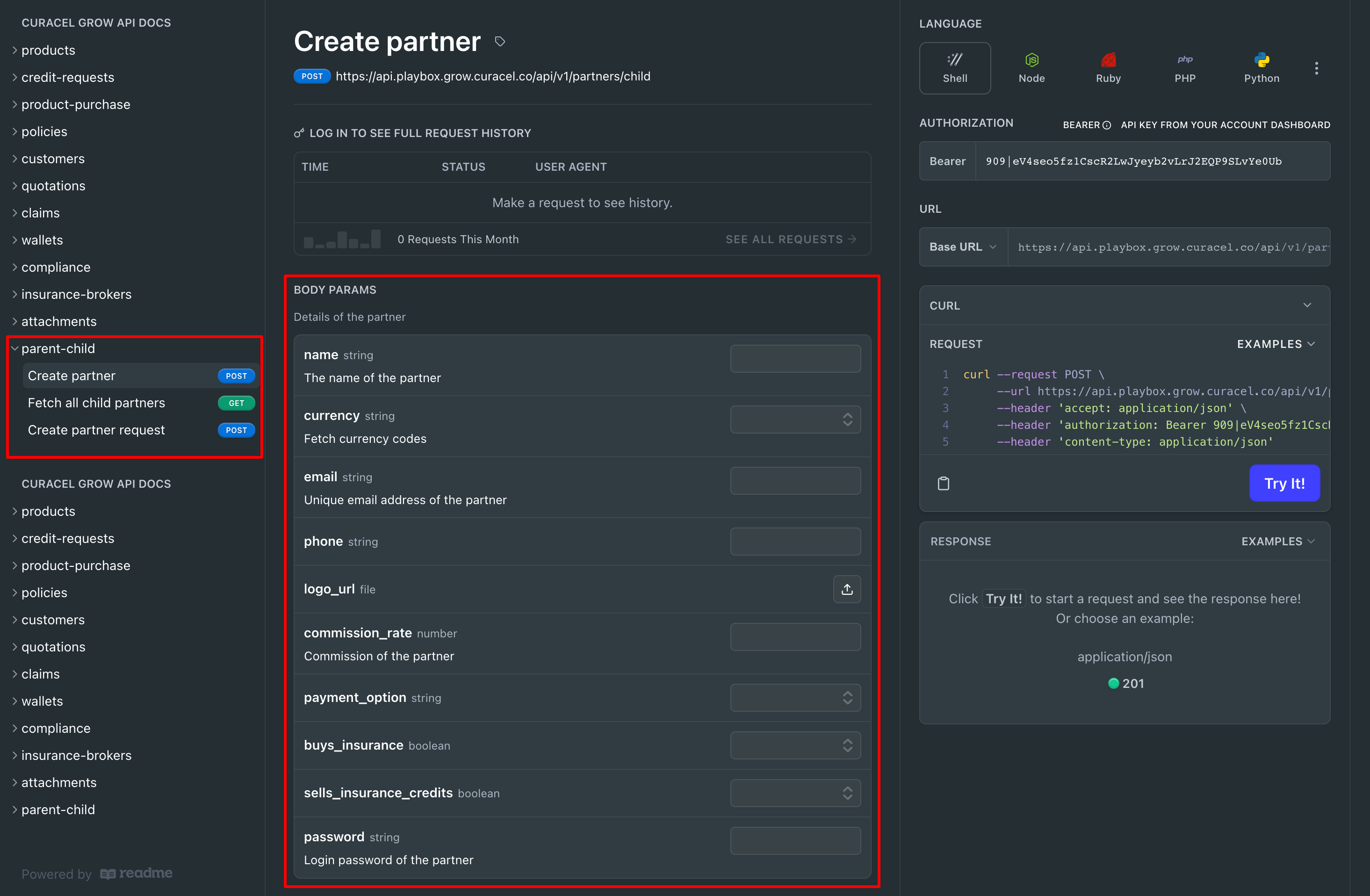Open Fetch all child partners page

coord(96,403)
